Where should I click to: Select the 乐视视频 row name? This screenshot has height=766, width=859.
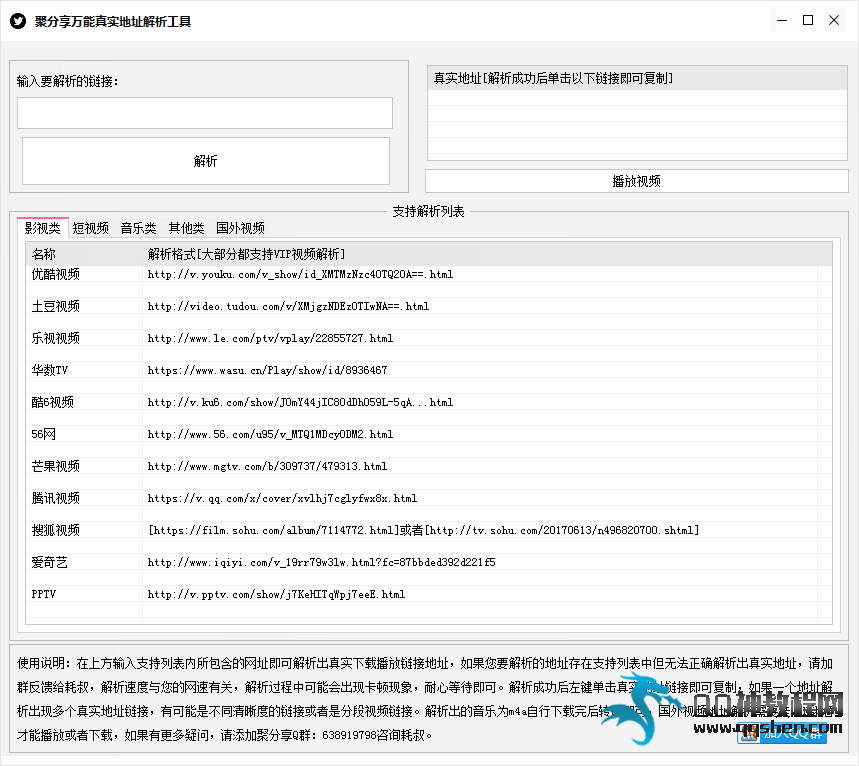55,338
